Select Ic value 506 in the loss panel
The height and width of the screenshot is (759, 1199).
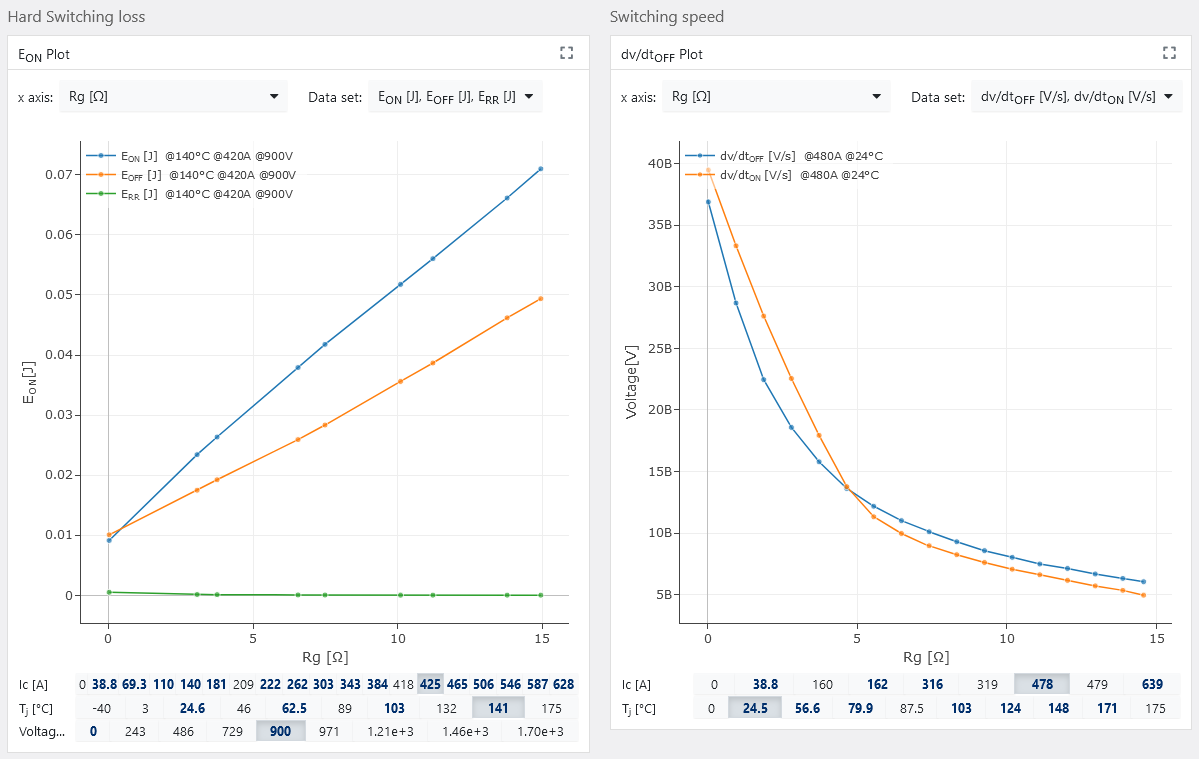tap(512, 685)
